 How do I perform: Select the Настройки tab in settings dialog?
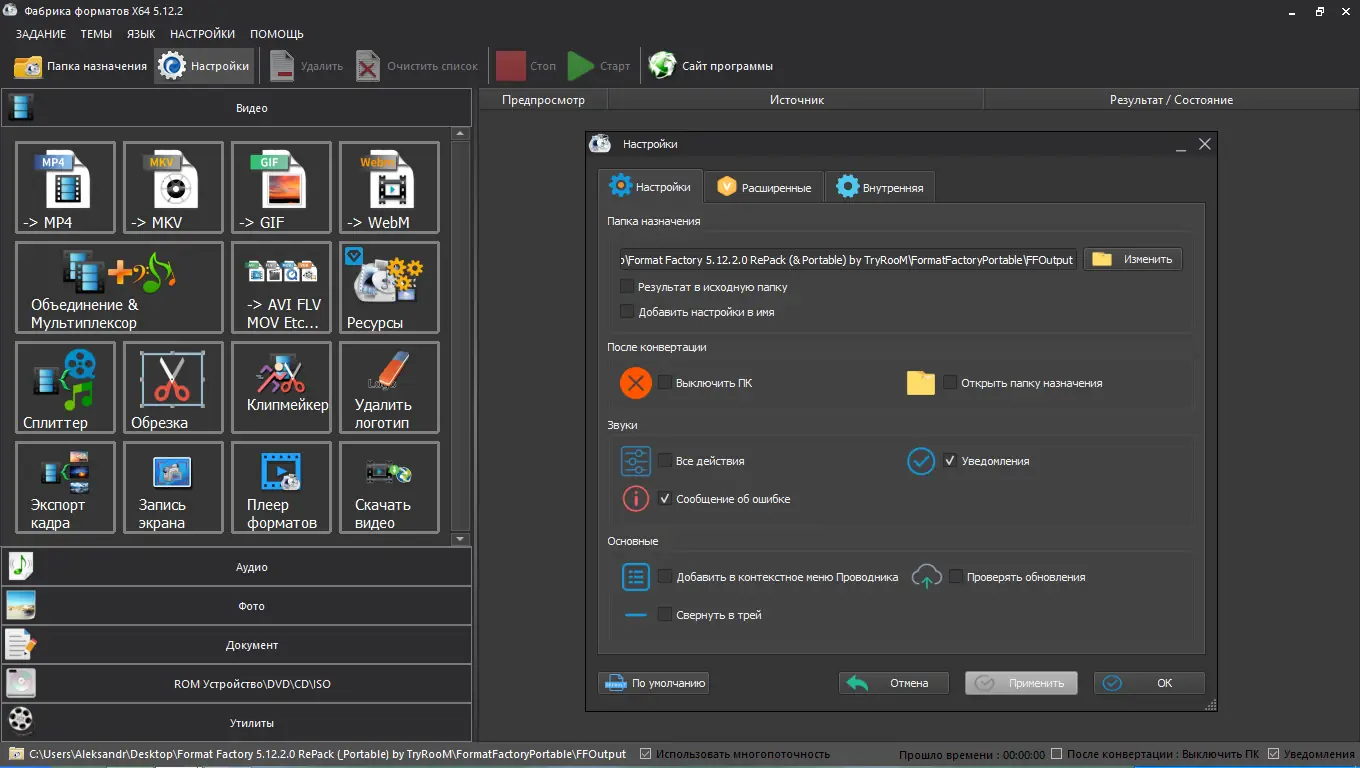tap(650, 186)
